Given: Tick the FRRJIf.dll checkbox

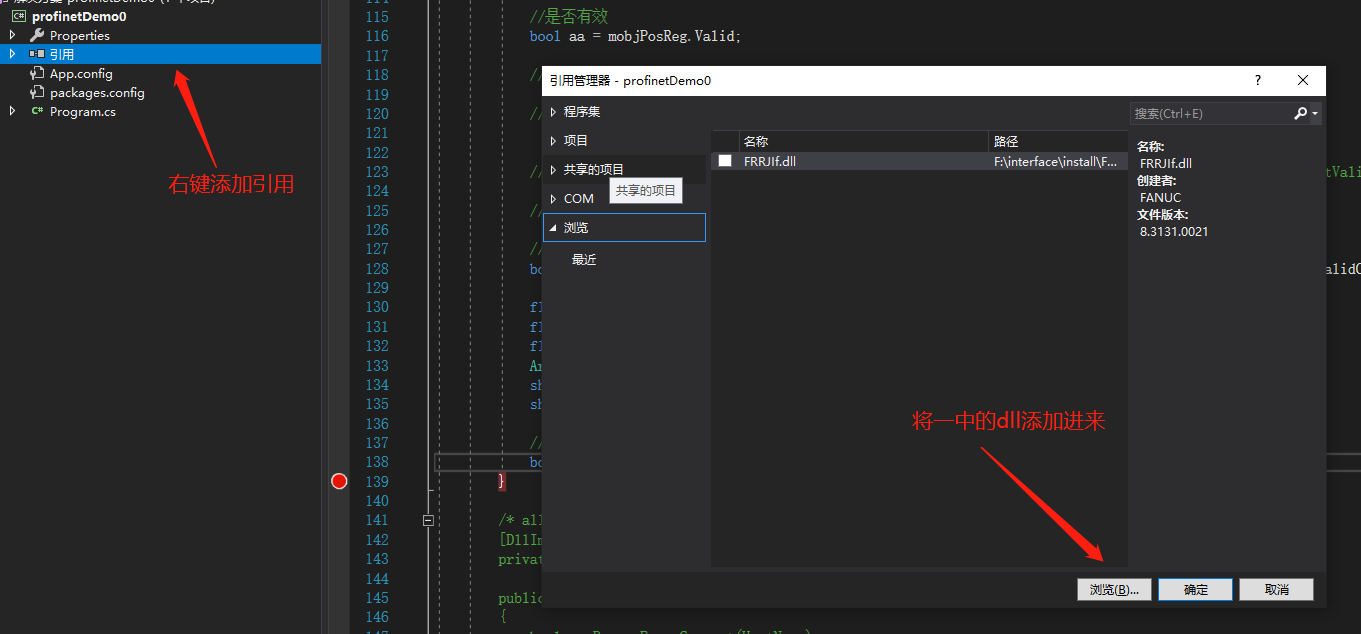Looking at the screenshot, I should point(725,161).
